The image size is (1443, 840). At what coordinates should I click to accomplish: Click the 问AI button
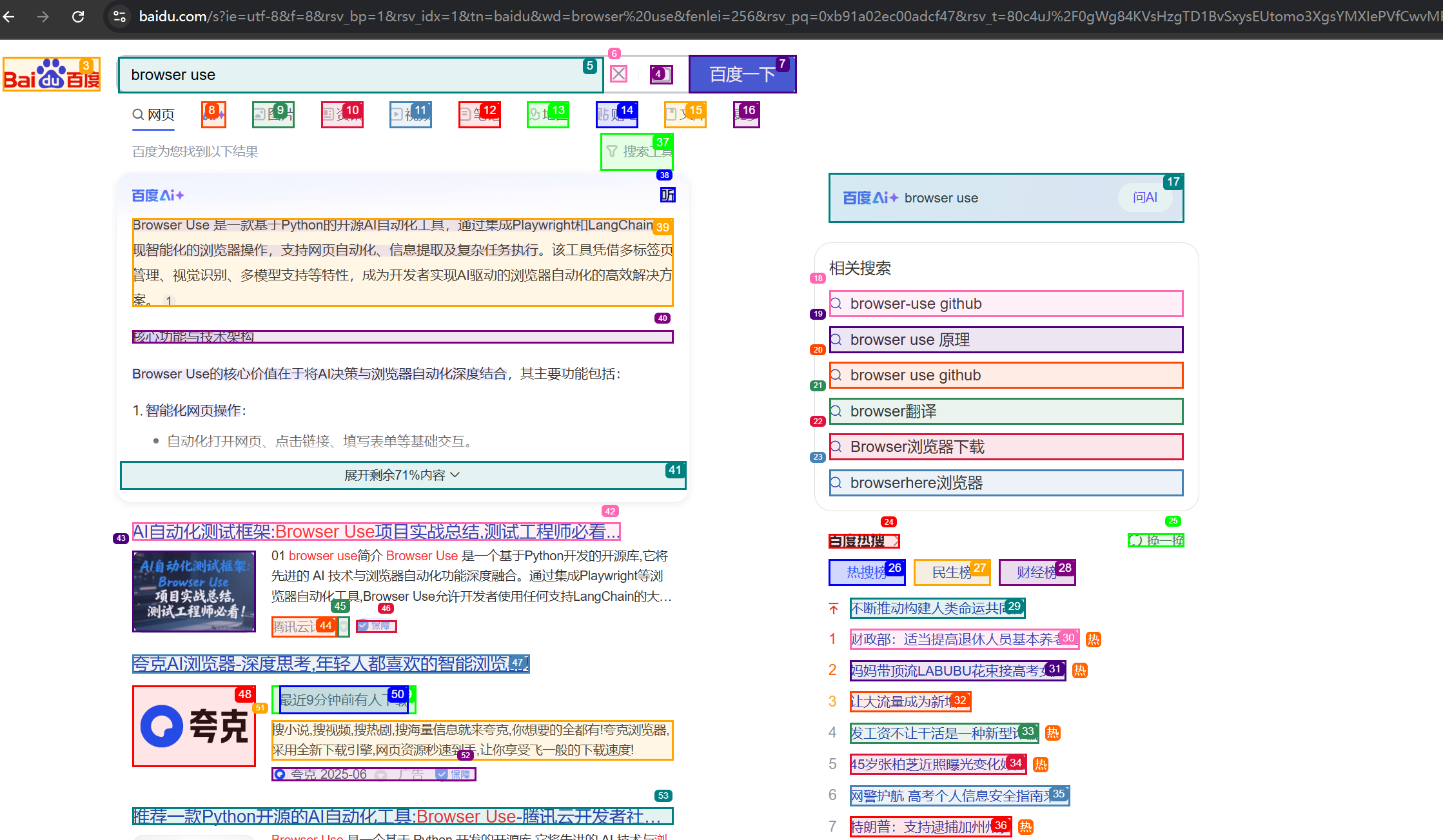1144,197
